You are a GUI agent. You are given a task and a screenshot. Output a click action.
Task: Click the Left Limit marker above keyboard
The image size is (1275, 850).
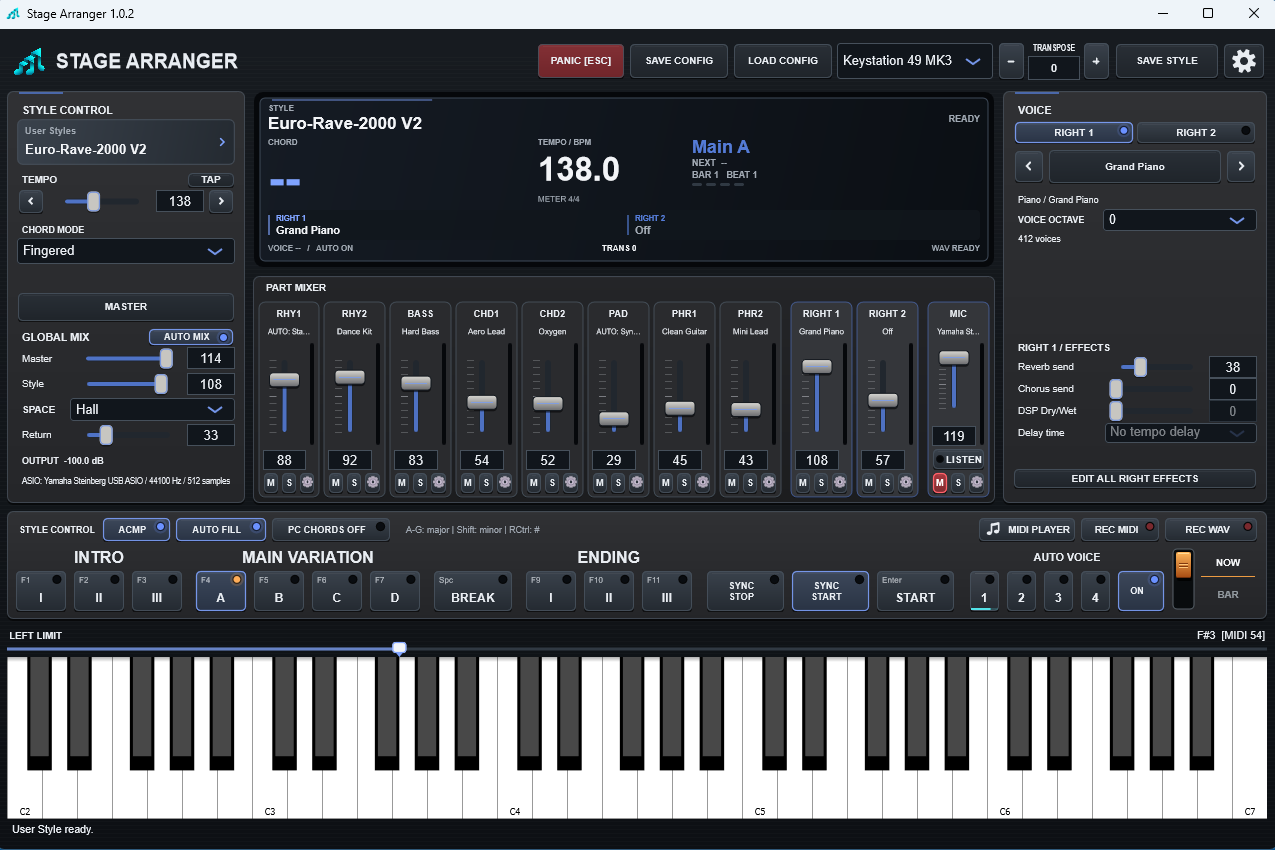click(399, 648)
